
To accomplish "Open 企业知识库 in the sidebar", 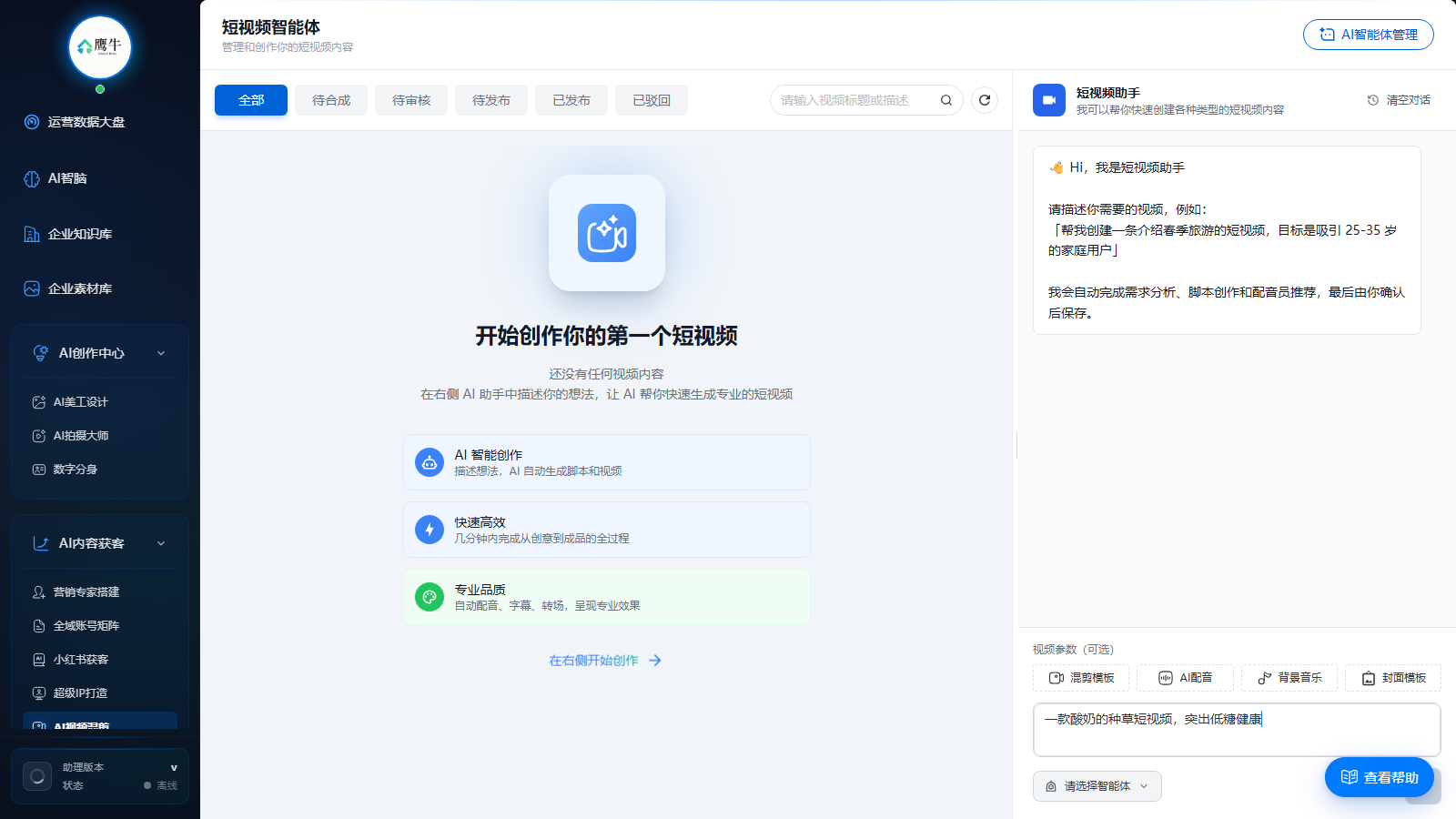I will point(68,234).
